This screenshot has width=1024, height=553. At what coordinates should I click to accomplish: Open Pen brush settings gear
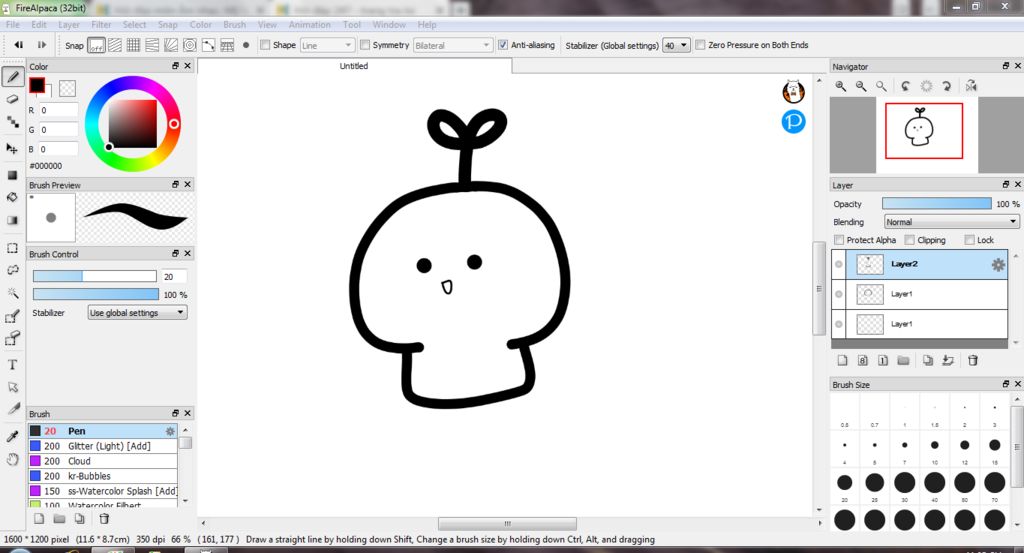pos(170,432)
